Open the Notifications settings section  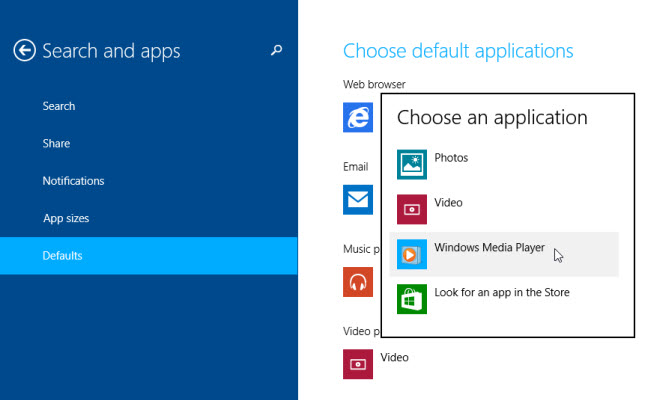coord(73,181)
